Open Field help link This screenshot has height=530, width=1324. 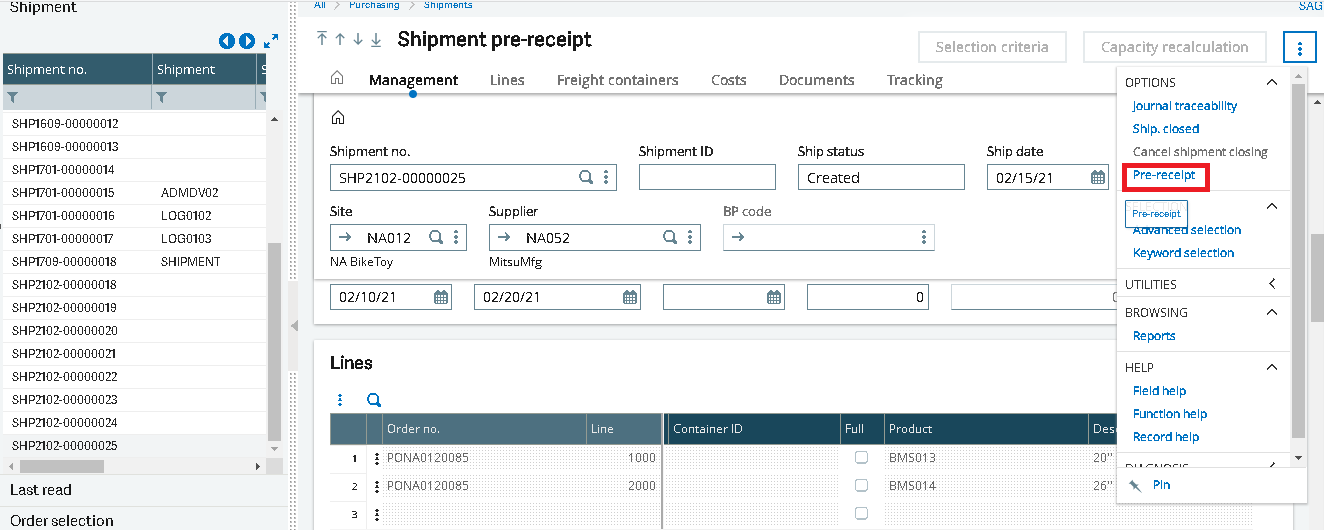[x=1159, y=391]
